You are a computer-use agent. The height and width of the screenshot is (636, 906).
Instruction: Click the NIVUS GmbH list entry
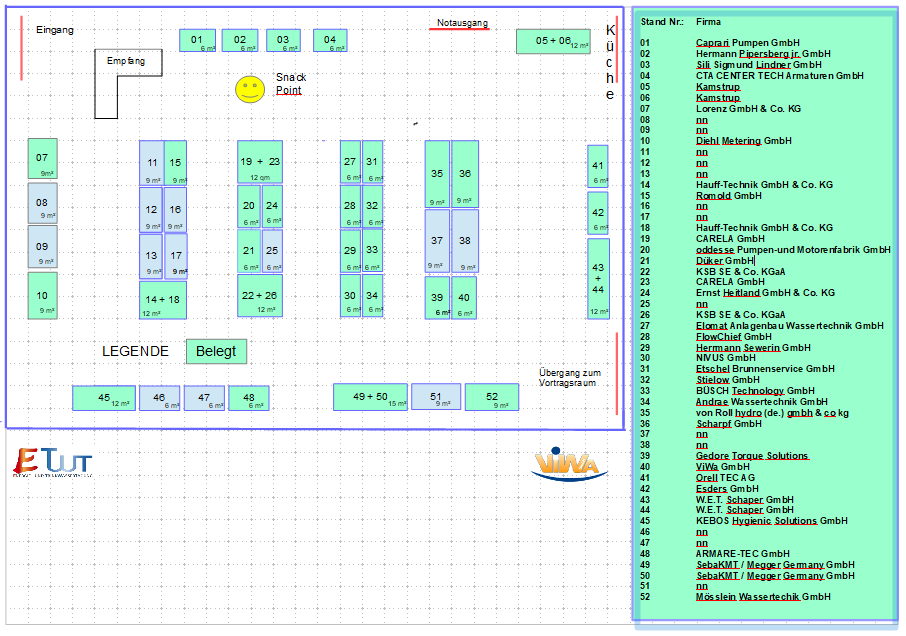pos(725,358)
